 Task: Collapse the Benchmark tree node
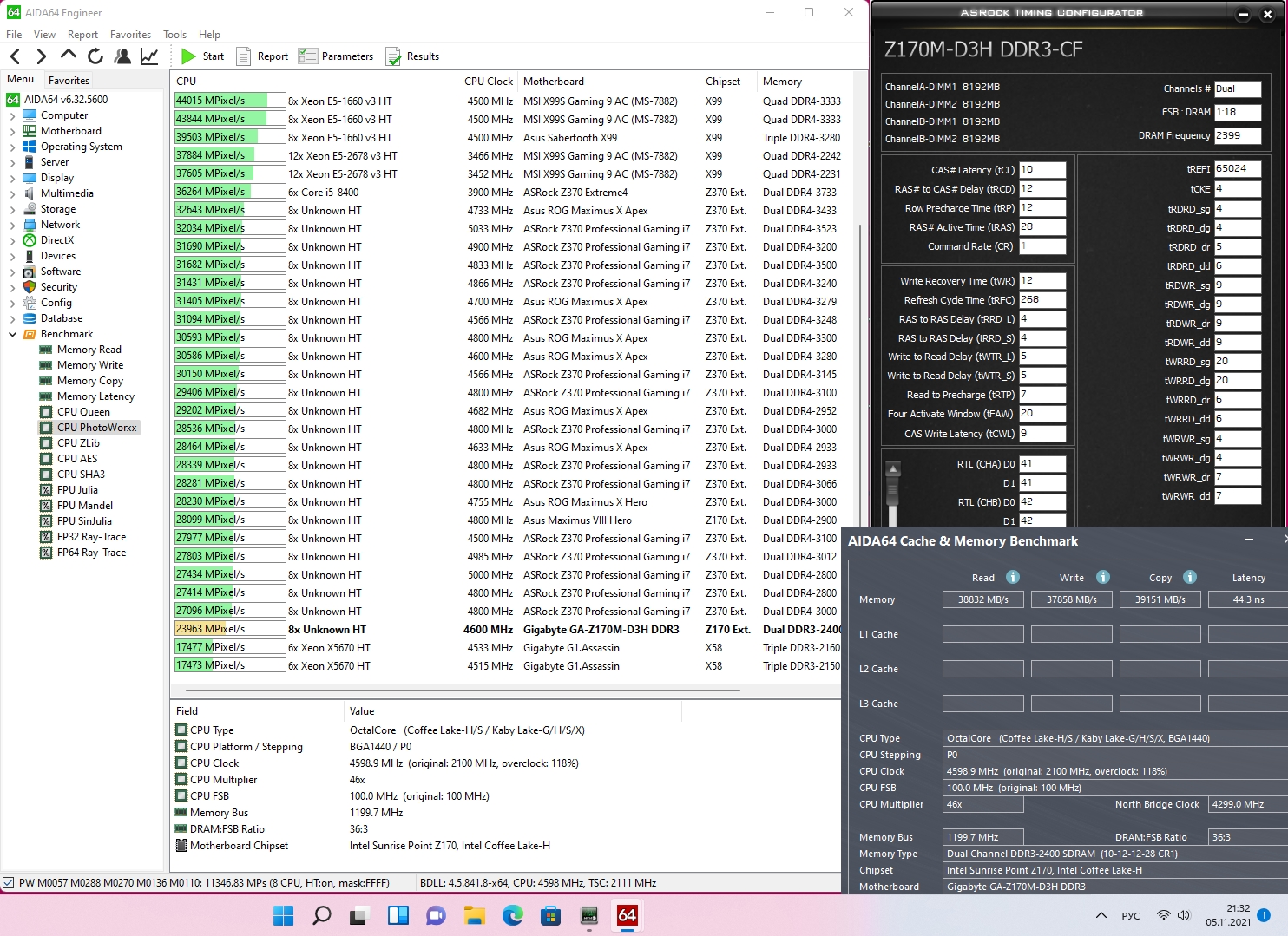pyautogui.click(x=12, y=334)
